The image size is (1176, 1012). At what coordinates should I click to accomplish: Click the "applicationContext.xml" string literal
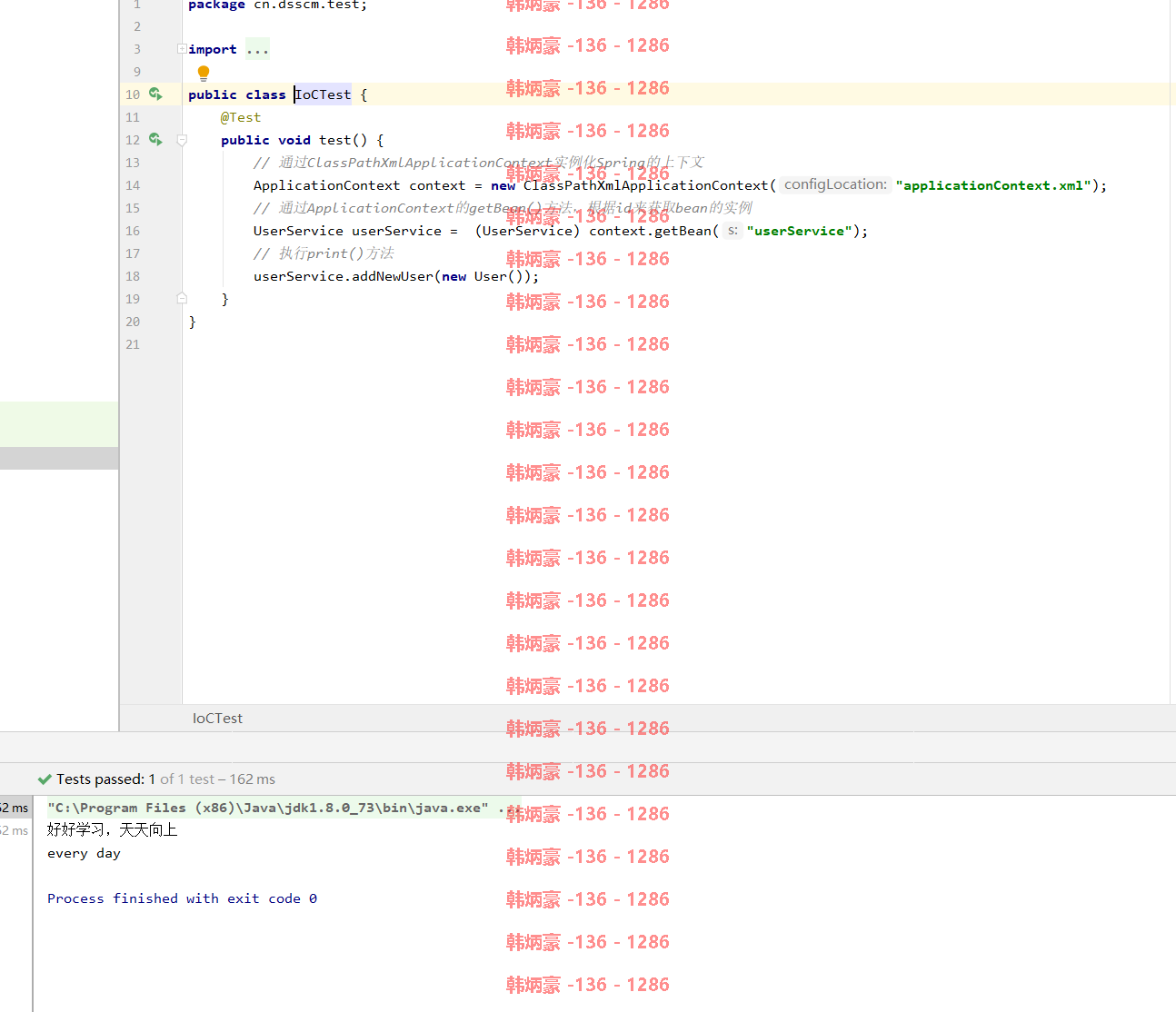coord(993,185)
